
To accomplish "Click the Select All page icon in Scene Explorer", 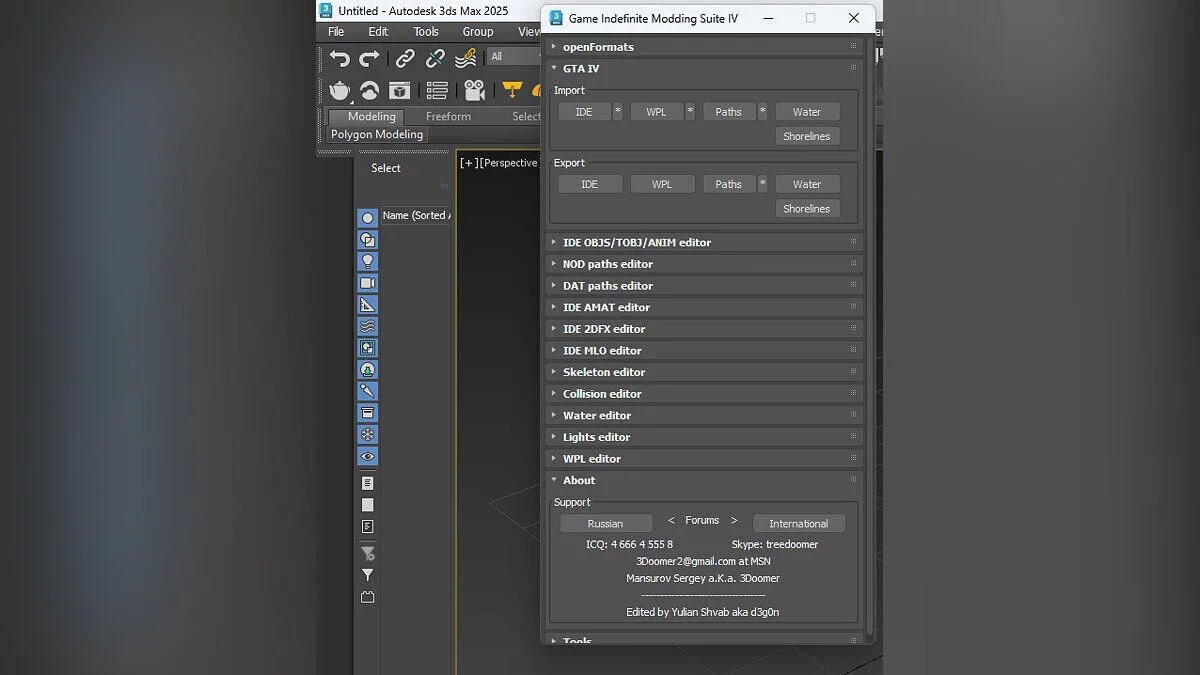I will coord(368,483).
